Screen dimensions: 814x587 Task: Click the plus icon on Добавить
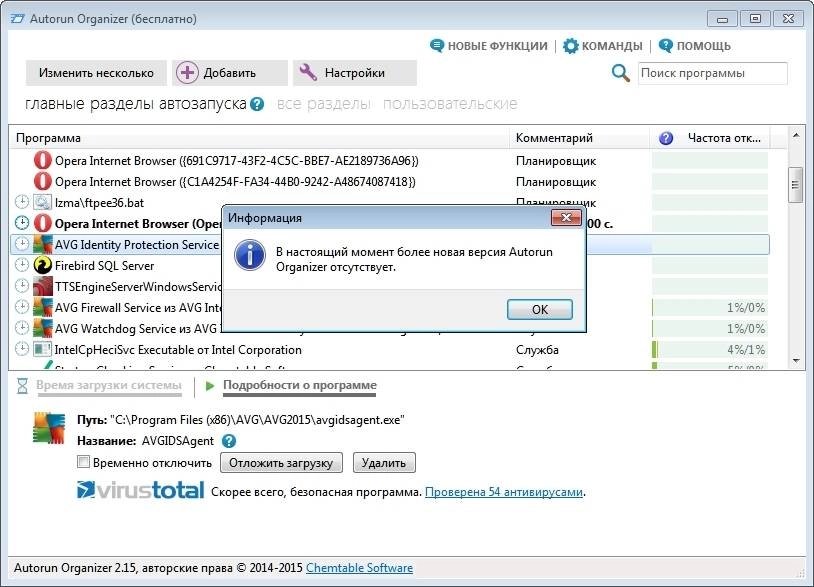coord(187,73)
